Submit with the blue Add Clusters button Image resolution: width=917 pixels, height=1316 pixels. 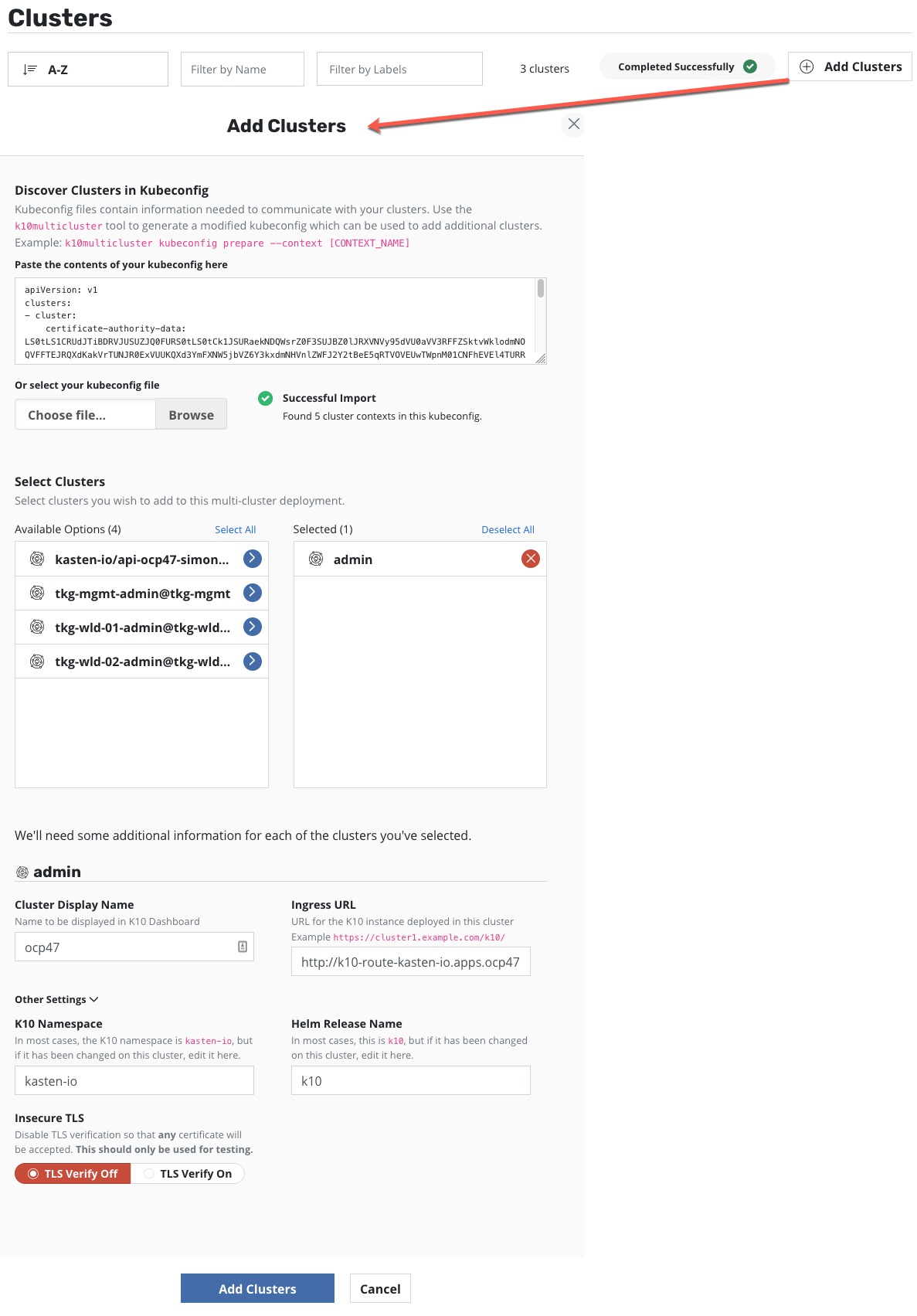[257, 1288]
